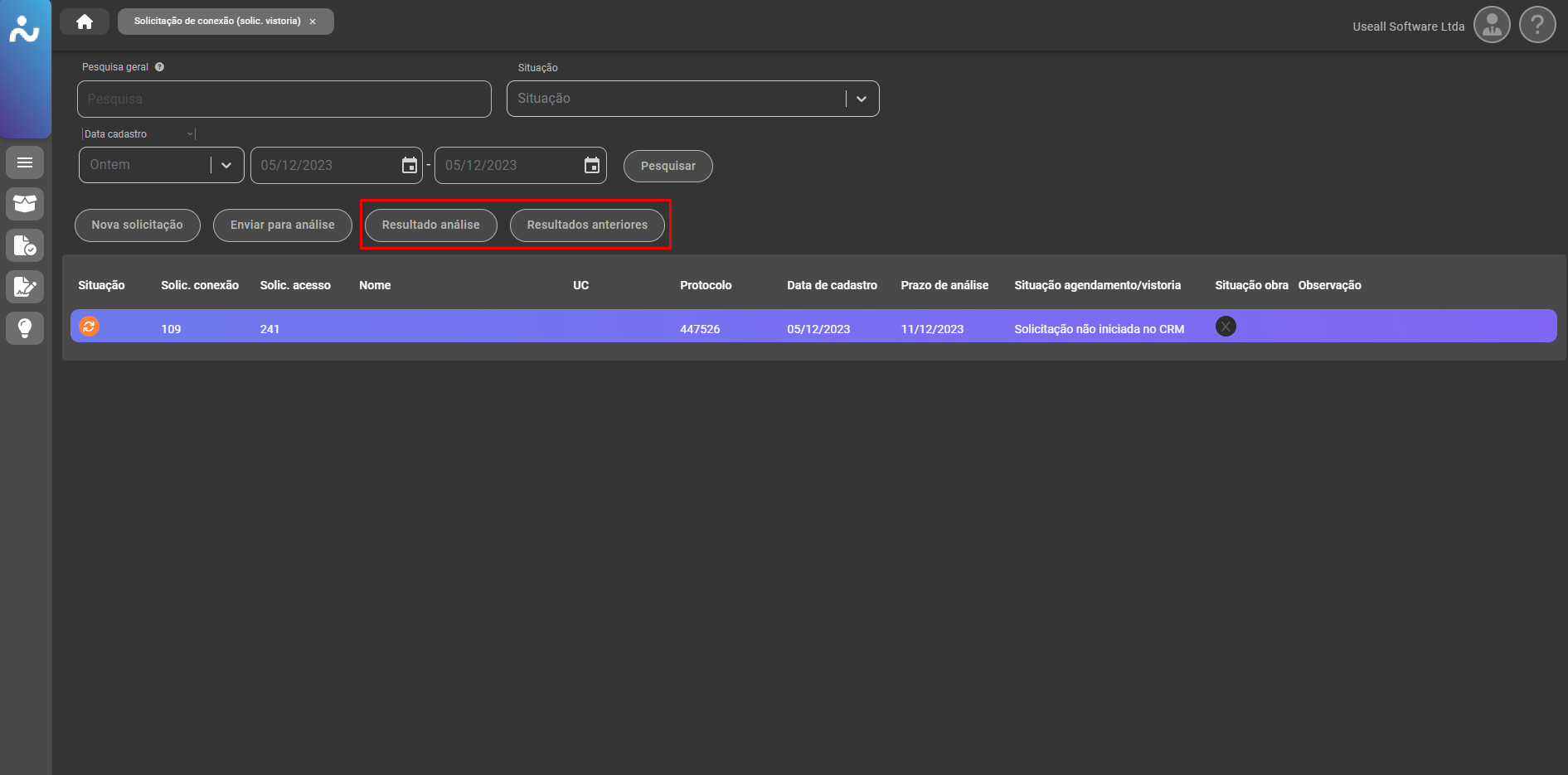The image size is (1568, 775).
Task: Expand the Data cadastro filter selector
Action: coord(190,134)
